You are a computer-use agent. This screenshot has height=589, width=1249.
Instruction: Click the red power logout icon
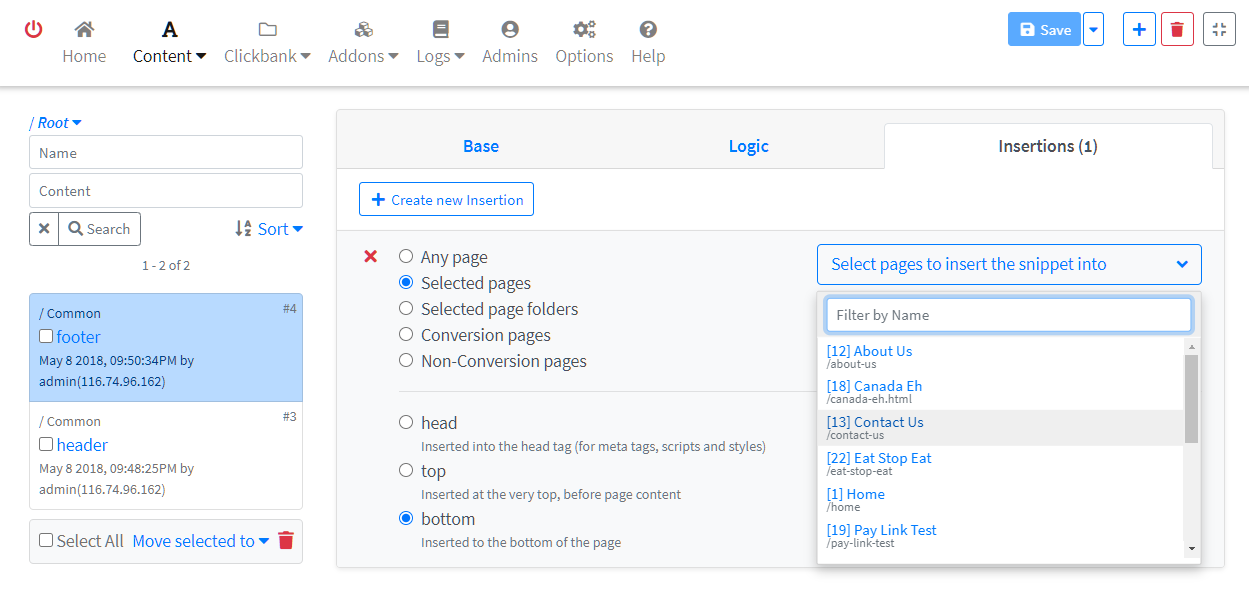(x=33, y=30)
